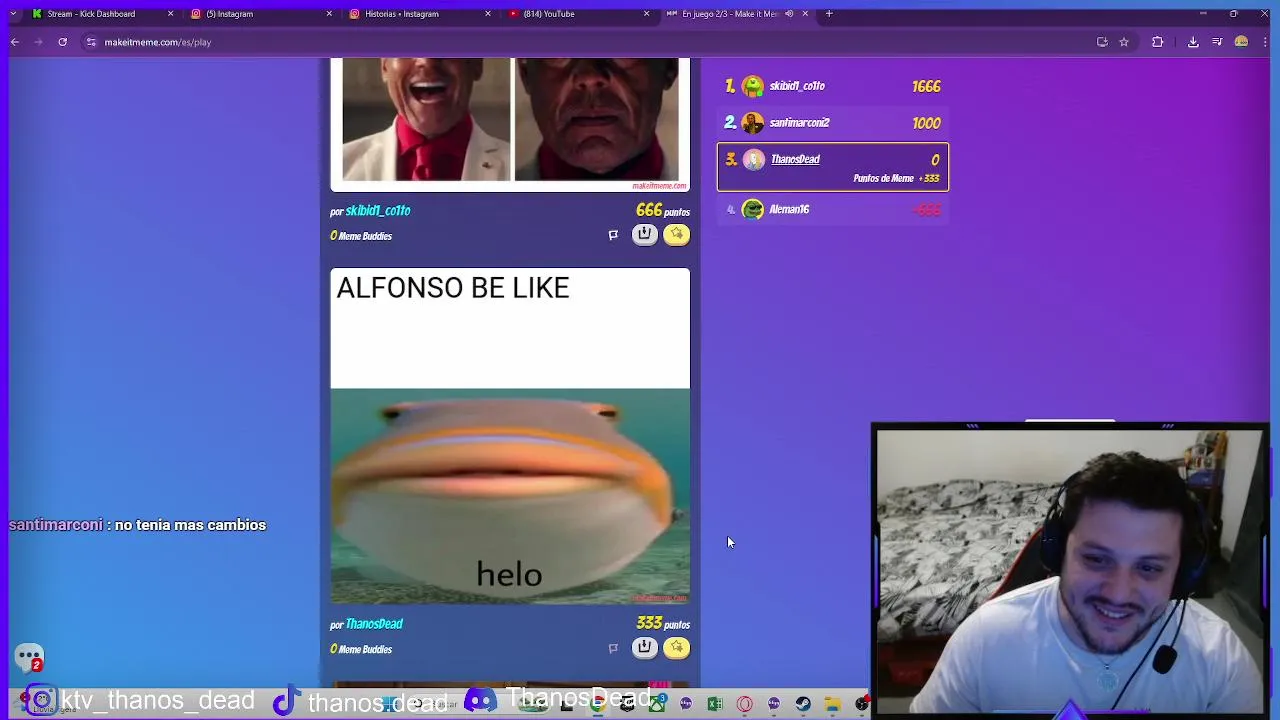Close the Kick Dashboard tab
Viewport: 1280px width, 720px height.
[170, 14]
